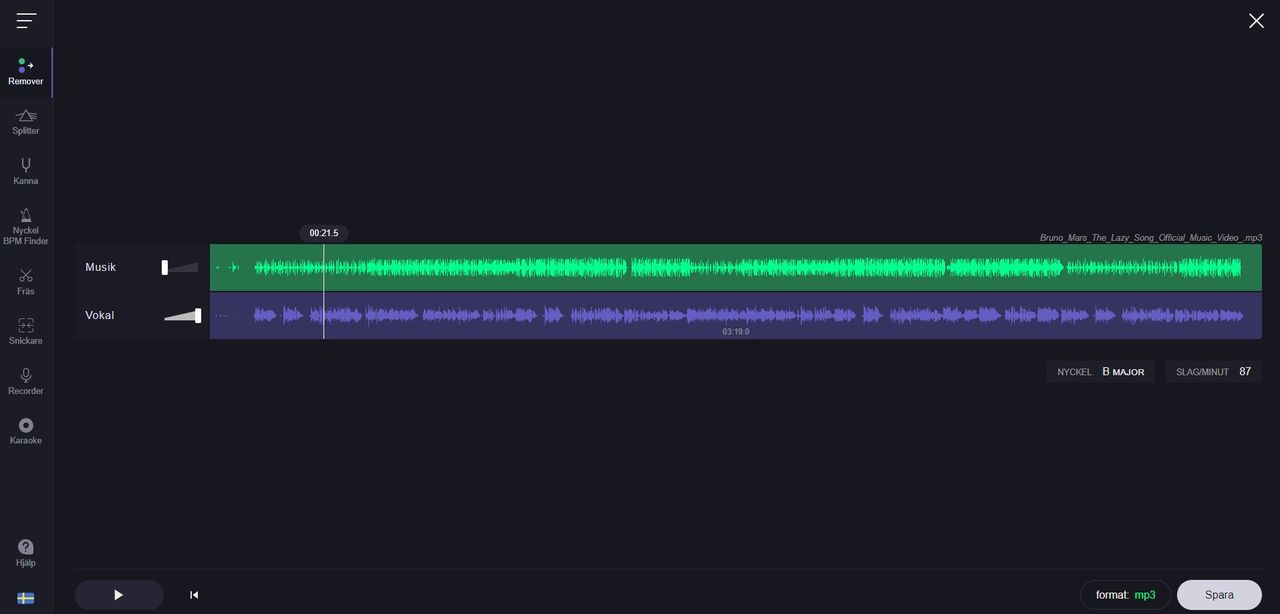Open the Karaoke tool

26,431
